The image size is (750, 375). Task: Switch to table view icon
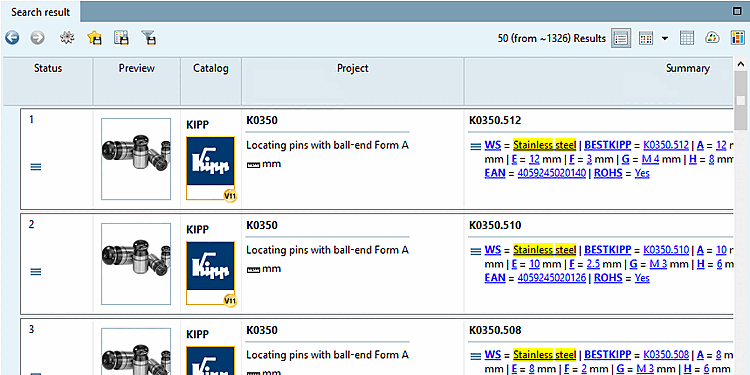(x=687, y=38)
